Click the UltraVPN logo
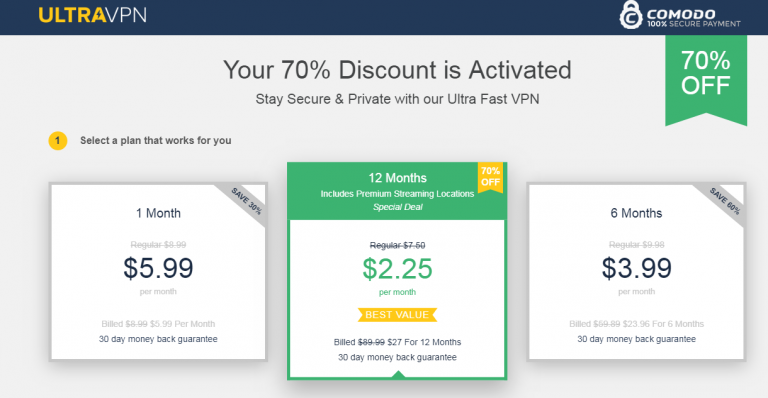Screen dimensions: 768x398 click(x=93, y=15)
